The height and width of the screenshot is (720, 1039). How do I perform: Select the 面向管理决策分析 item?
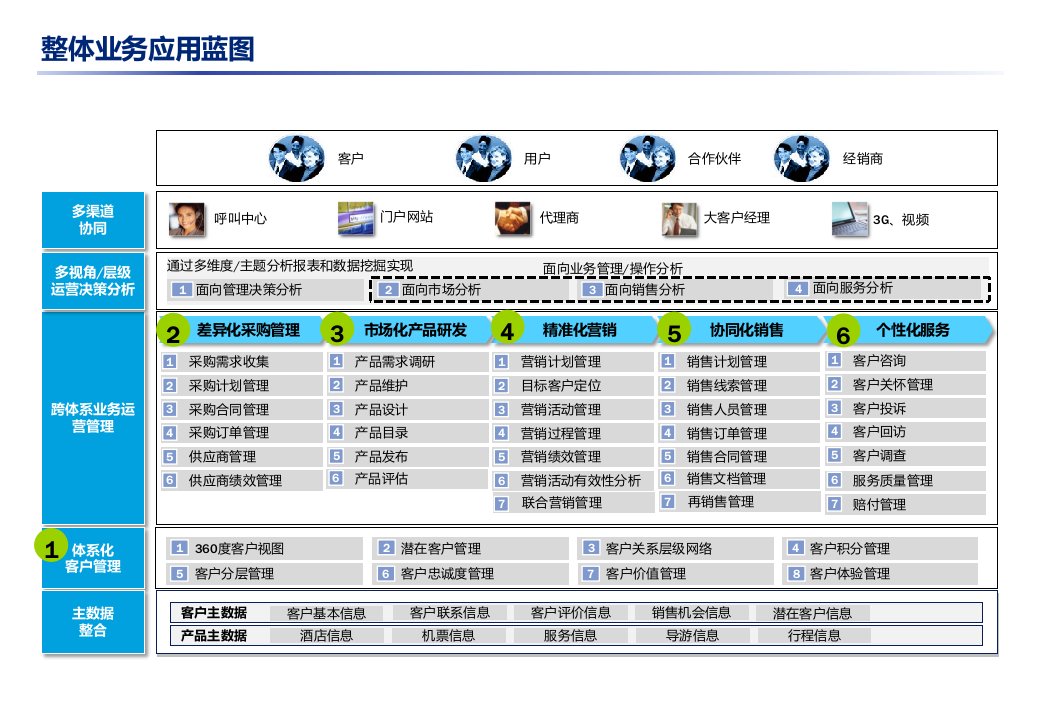tap(266, 290)
